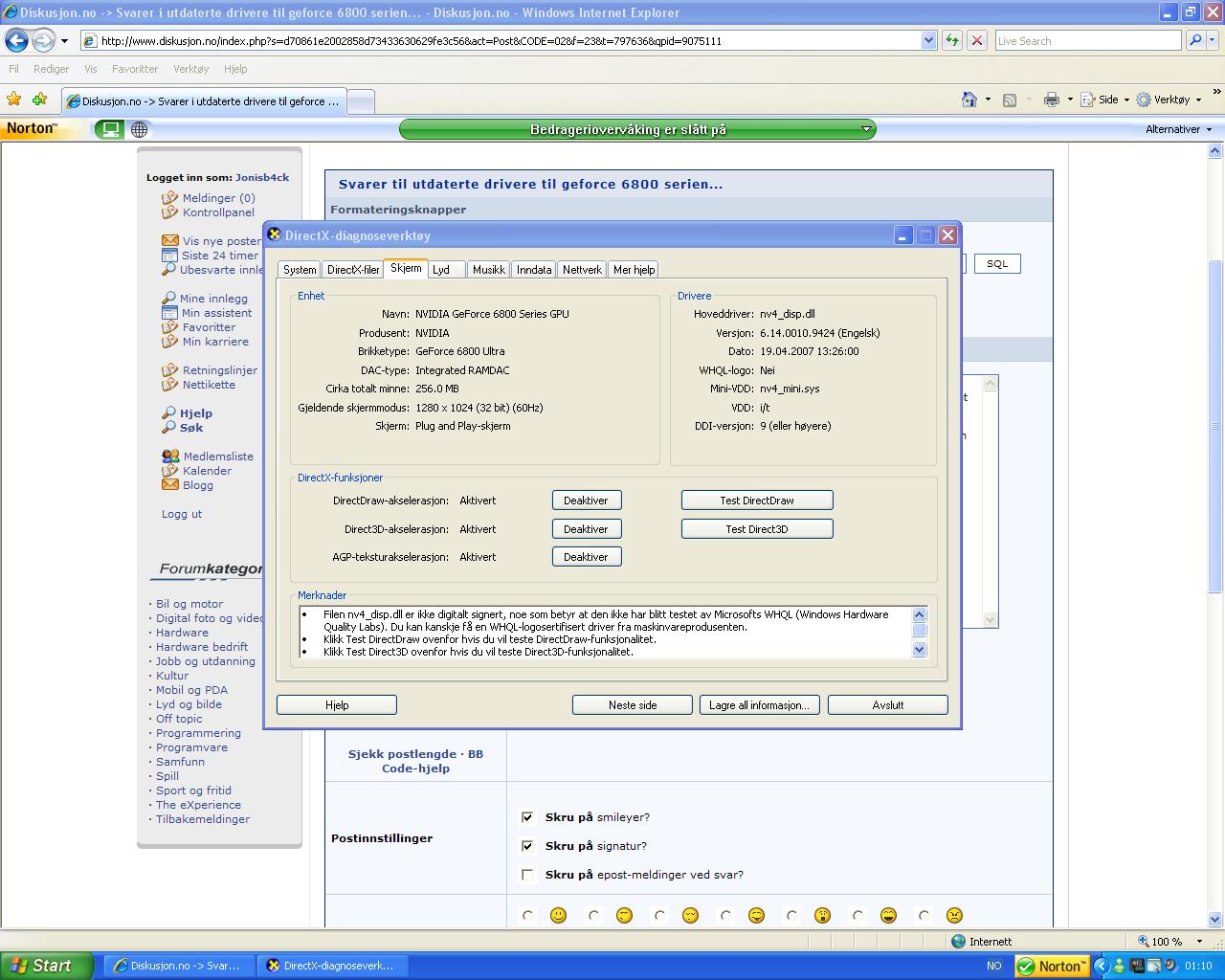Click the RSS feeds icon
Image resolution: width=1225 pixels, height=980 pixels.
(x=1009, y=100)
